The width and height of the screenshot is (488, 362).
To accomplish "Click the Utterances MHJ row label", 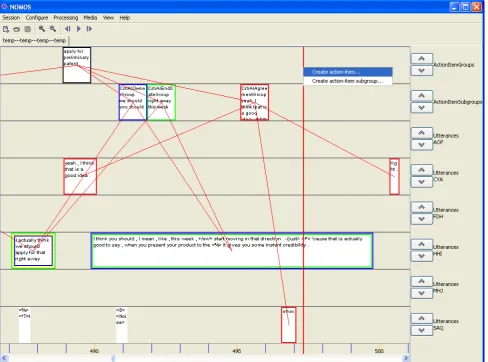I will (446, 287).
